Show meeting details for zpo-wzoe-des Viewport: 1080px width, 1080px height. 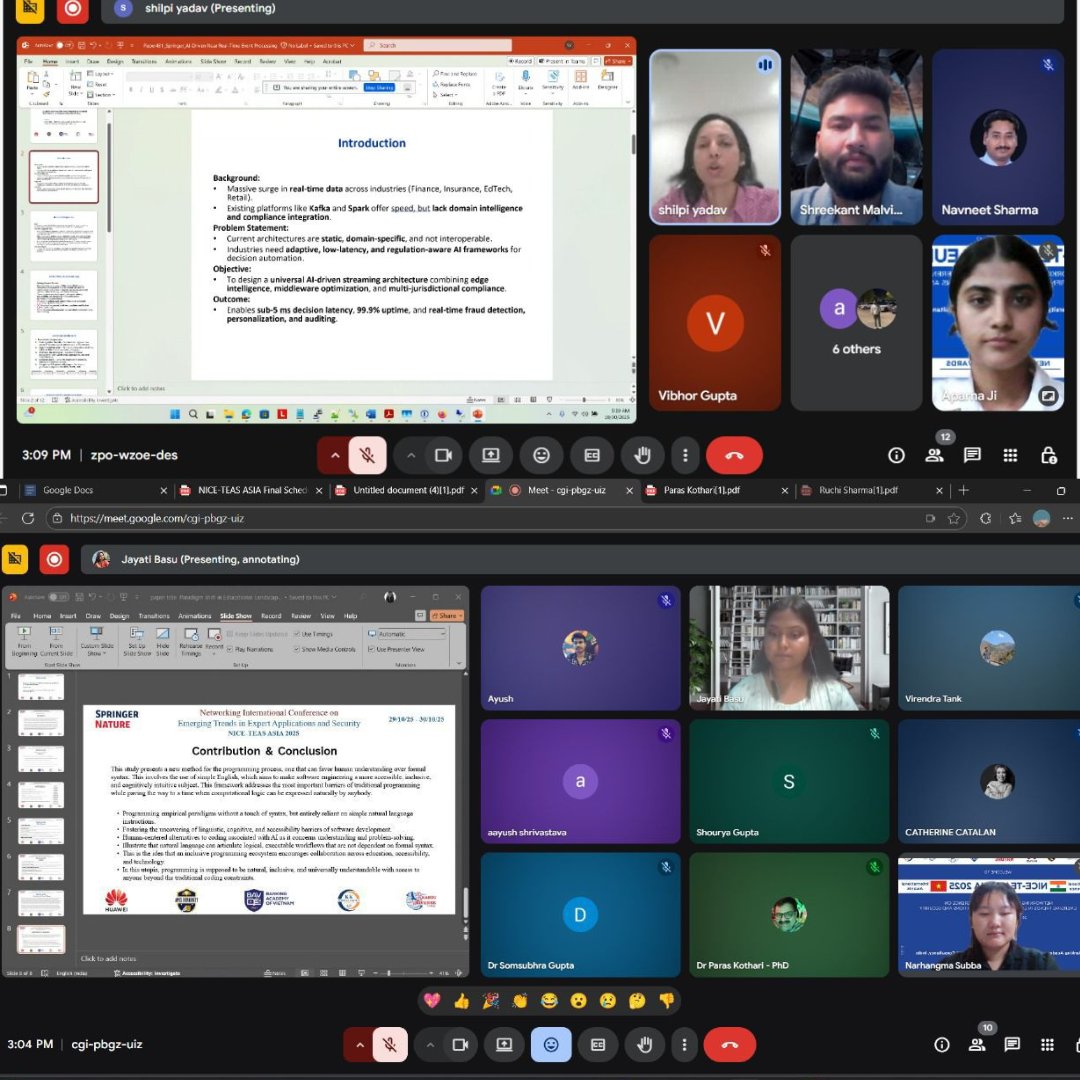[x=896, y=455]
